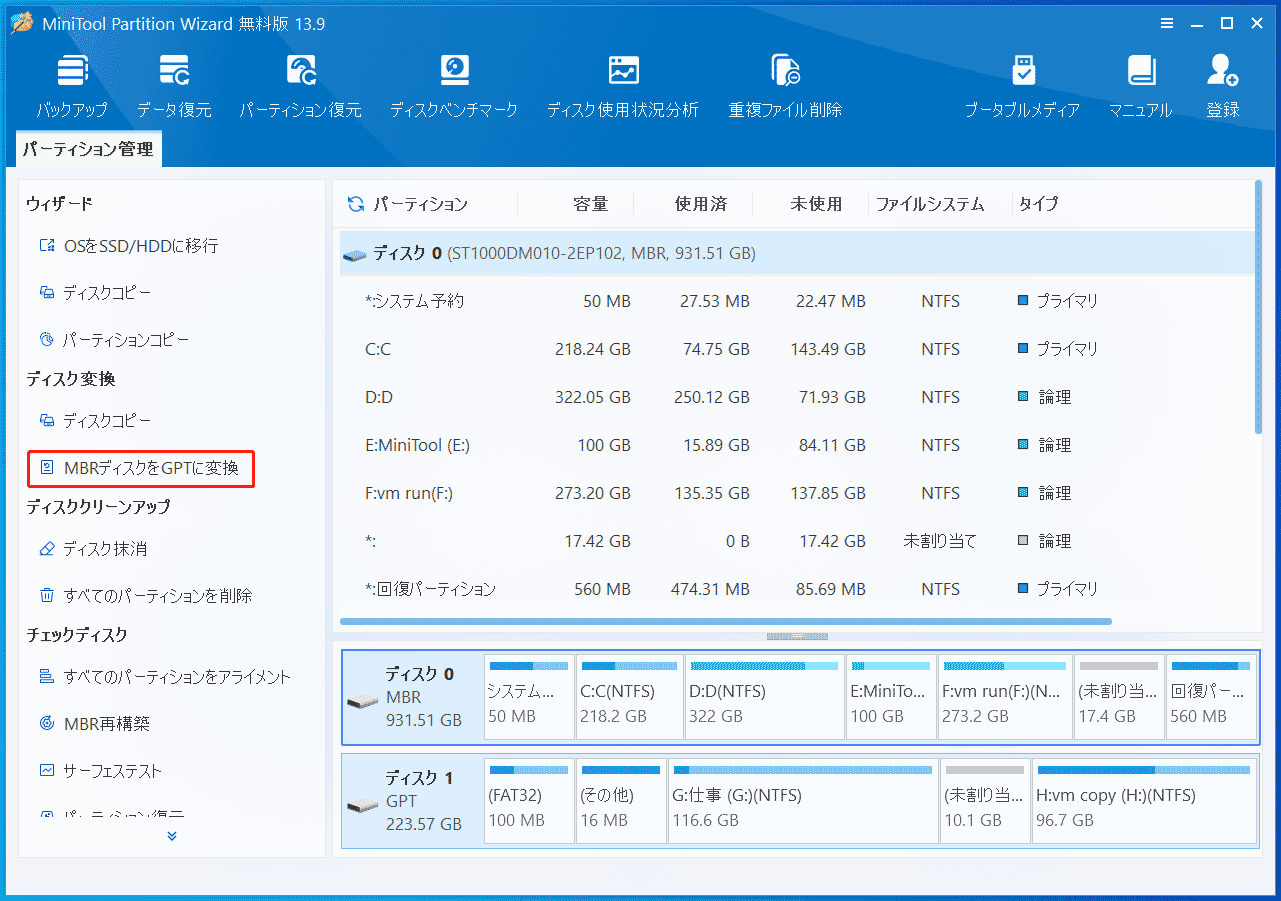Sort by ファイルシステム column header
1281x901 pixels.
(930, 204)
